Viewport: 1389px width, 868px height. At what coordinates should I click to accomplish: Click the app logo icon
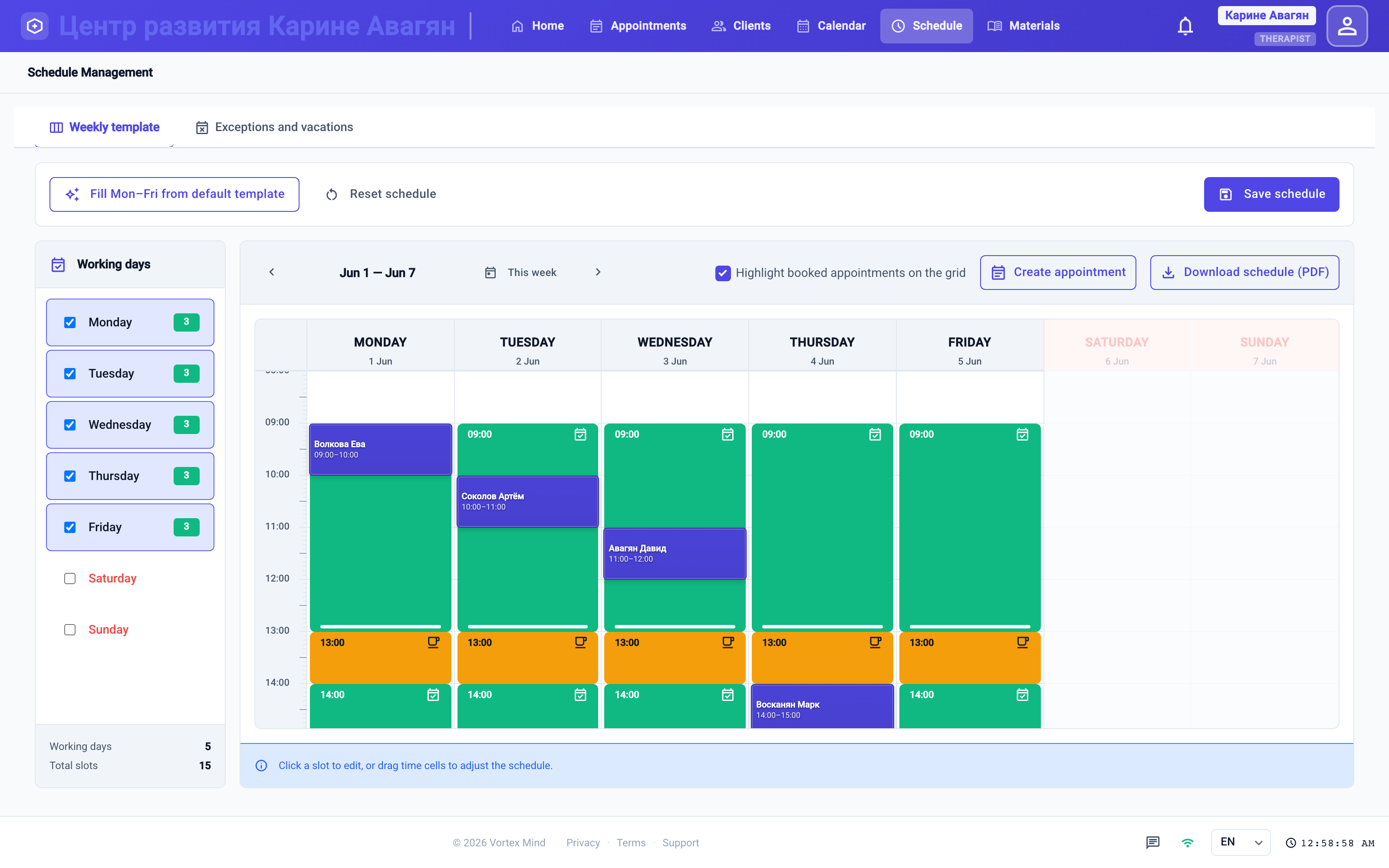(34, 26)
